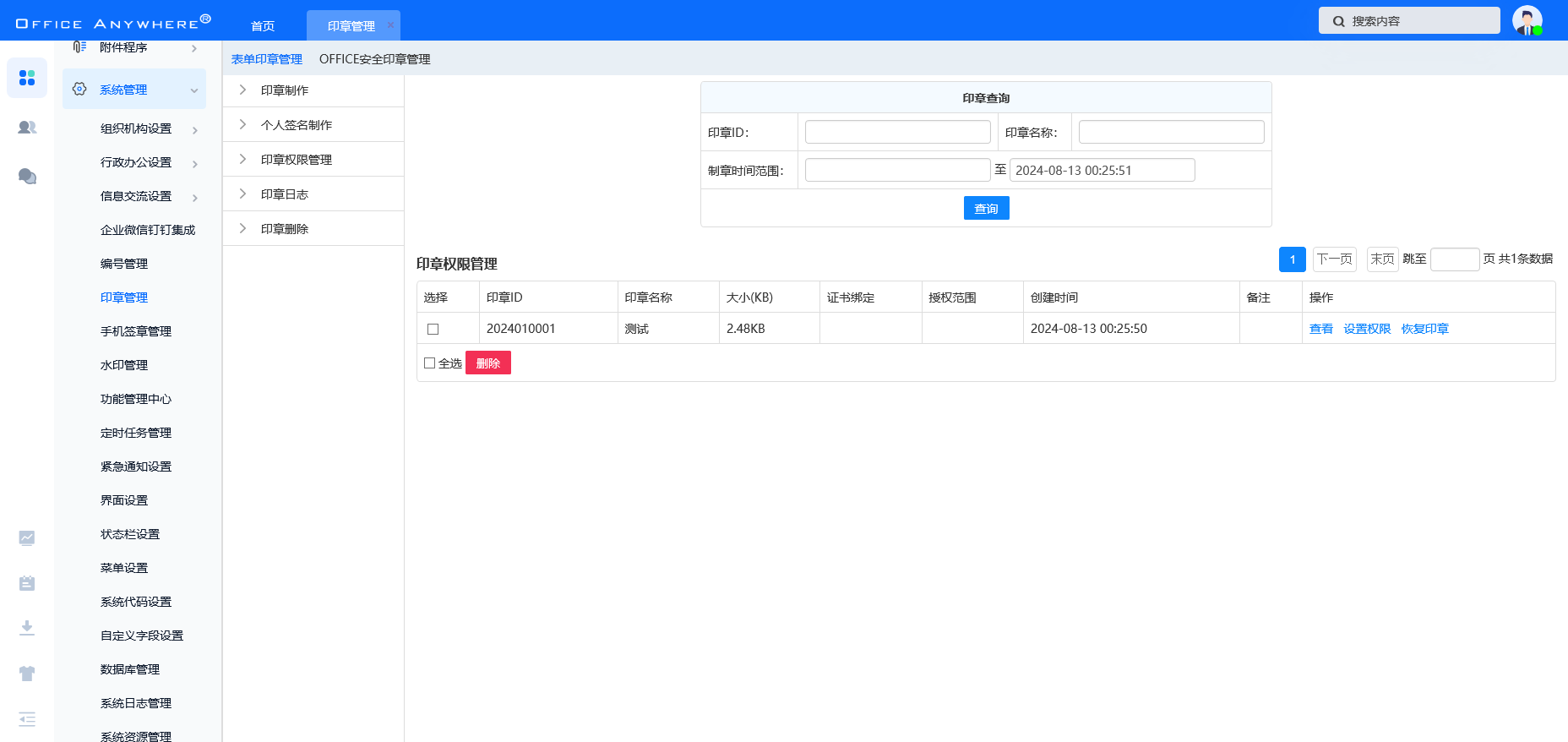Switch to the 首页 tab

[x=263, y=26]
